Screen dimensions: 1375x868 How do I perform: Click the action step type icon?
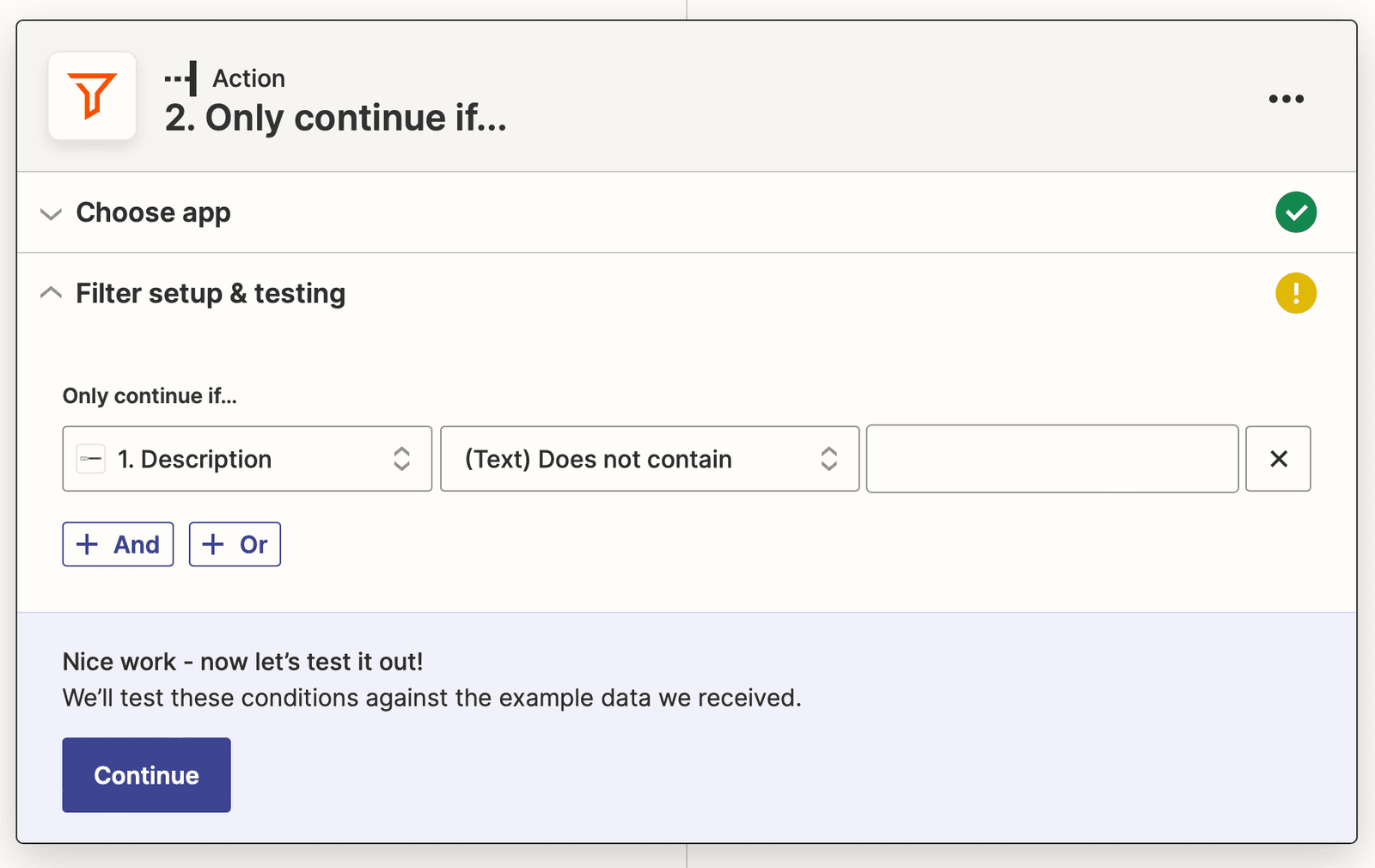(x=181, y=78)
